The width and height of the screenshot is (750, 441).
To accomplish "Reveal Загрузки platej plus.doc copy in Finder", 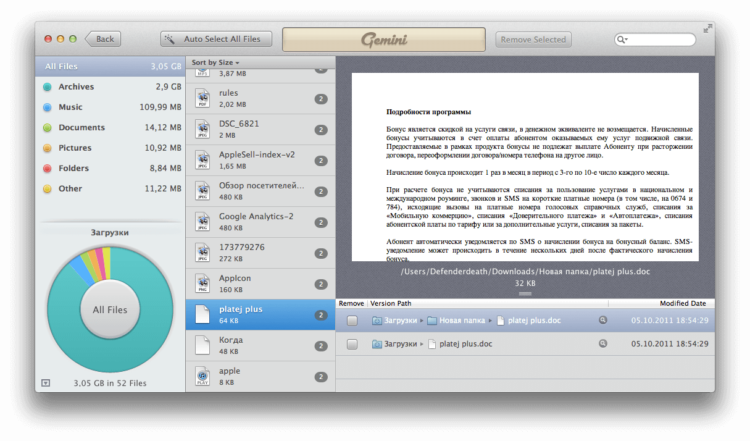I will (603, 343).
